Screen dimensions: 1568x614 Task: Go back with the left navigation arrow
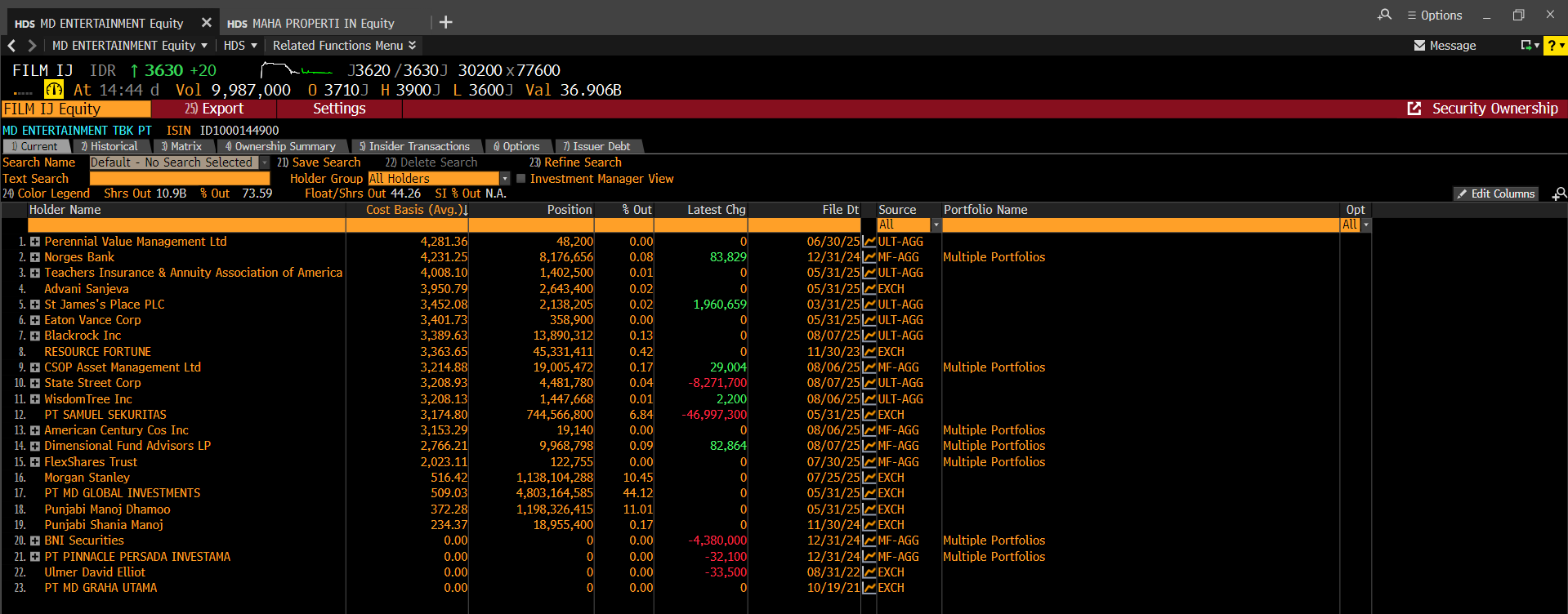click(x=11, y=46)
